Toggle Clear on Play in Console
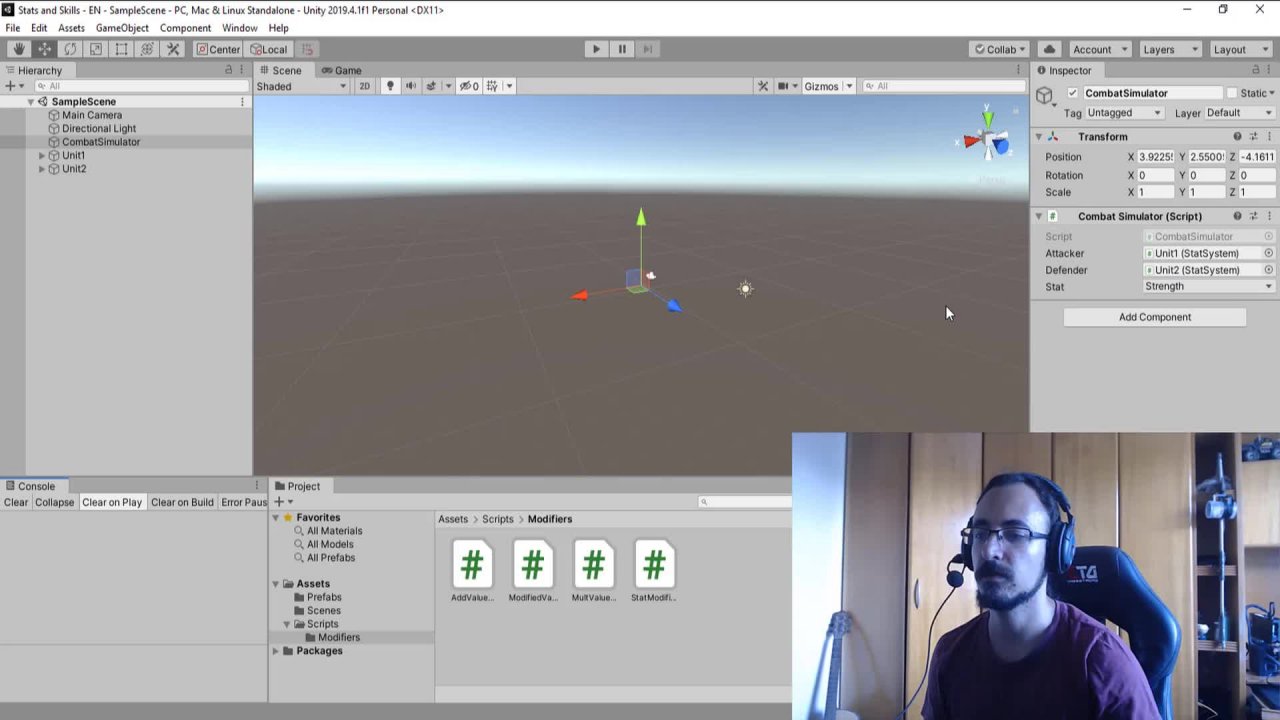The height and width of the screenshot is (720, 1280). click(x=111, y=502)
